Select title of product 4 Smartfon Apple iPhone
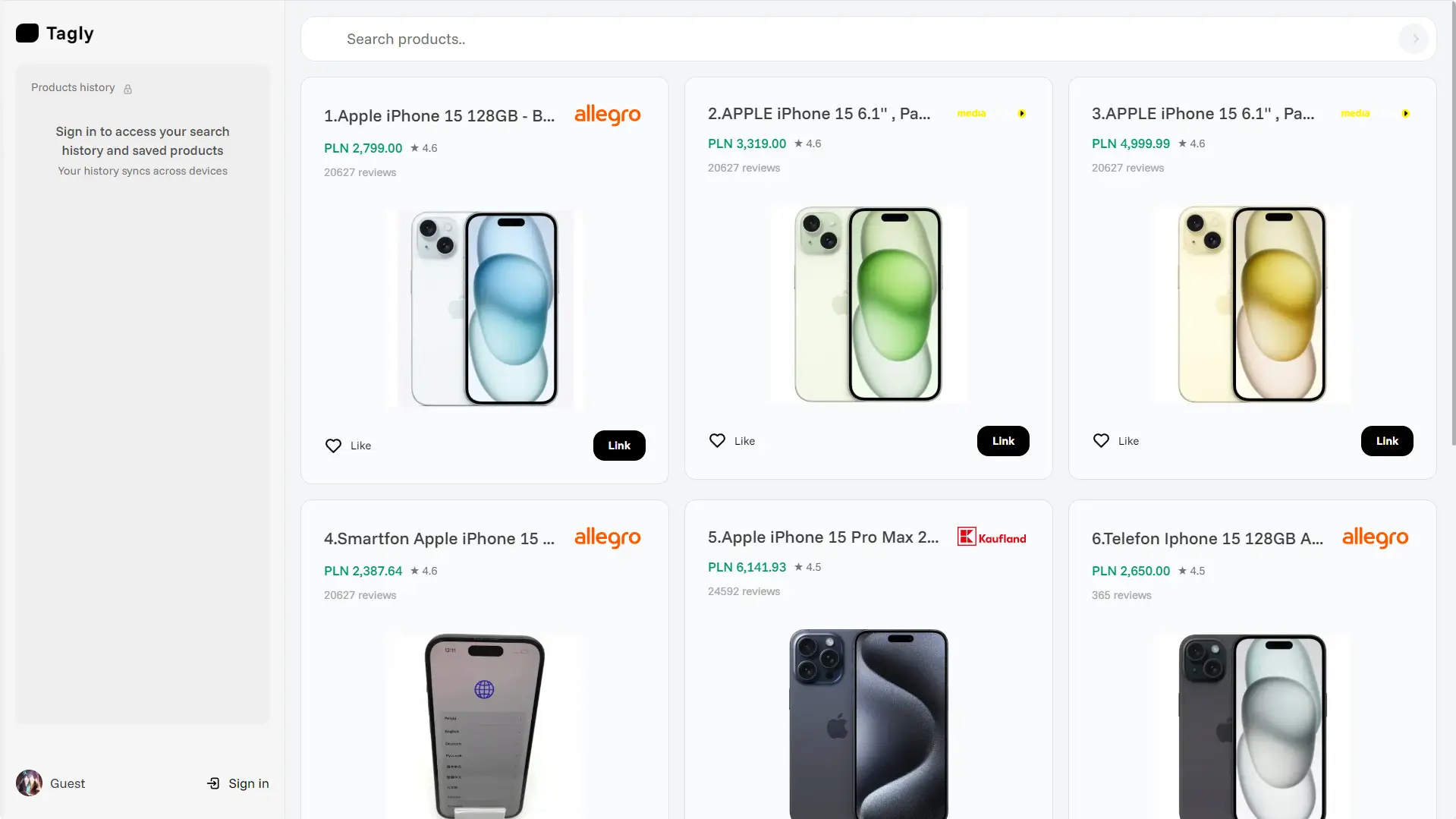1456x819 pixels. pos(439,538)
